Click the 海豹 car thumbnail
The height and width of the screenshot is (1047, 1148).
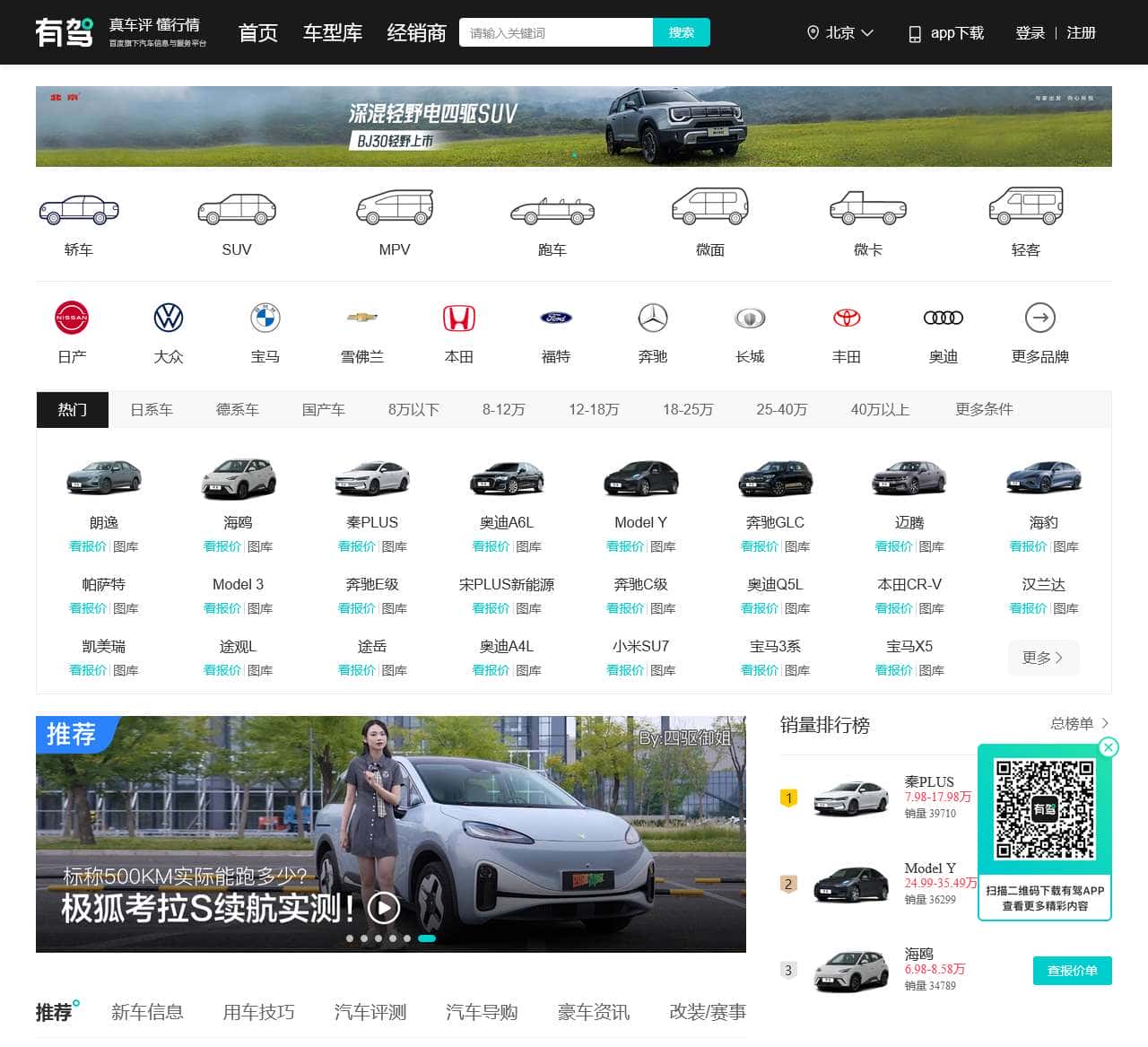(1044, 478)
